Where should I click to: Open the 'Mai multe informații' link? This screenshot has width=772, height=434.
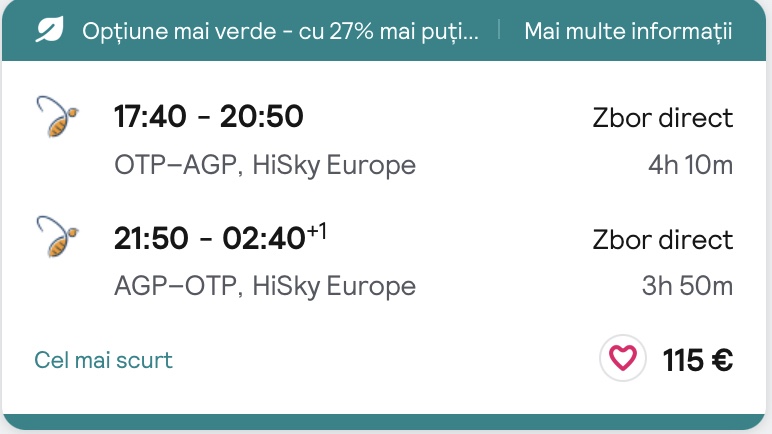628,30
